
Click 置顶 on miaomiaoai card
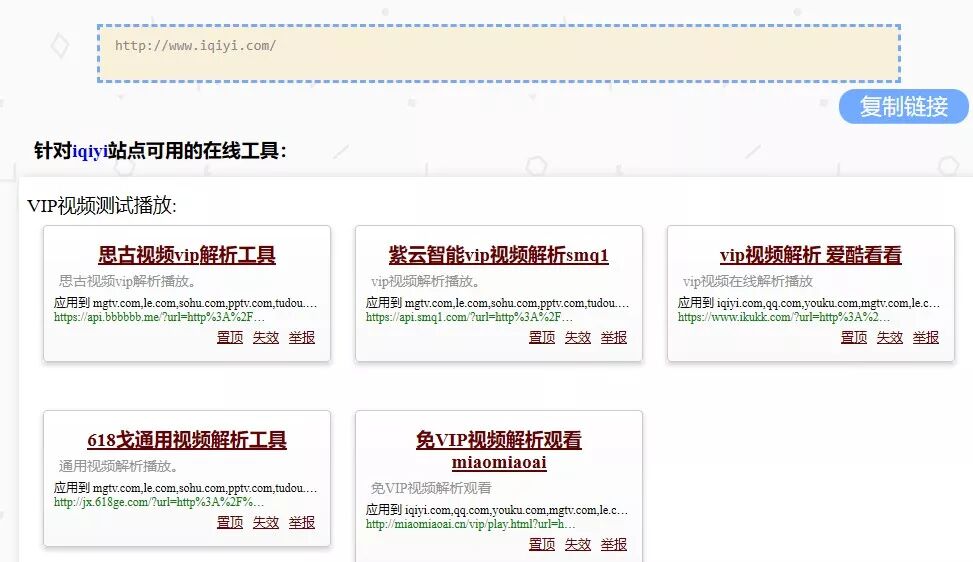tap(542, 544)
